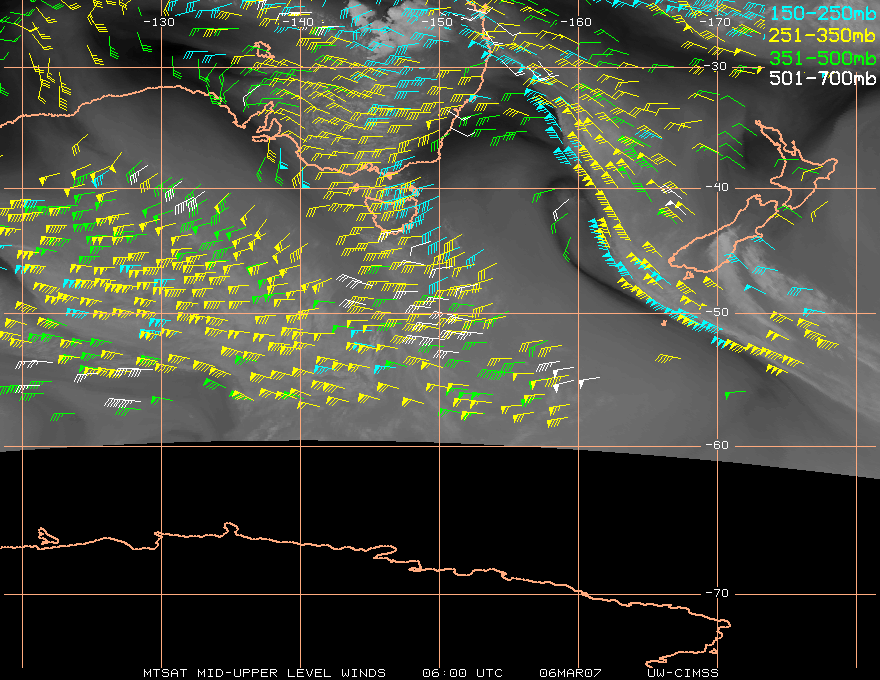Click the -160 longitude label

(576, 22)
